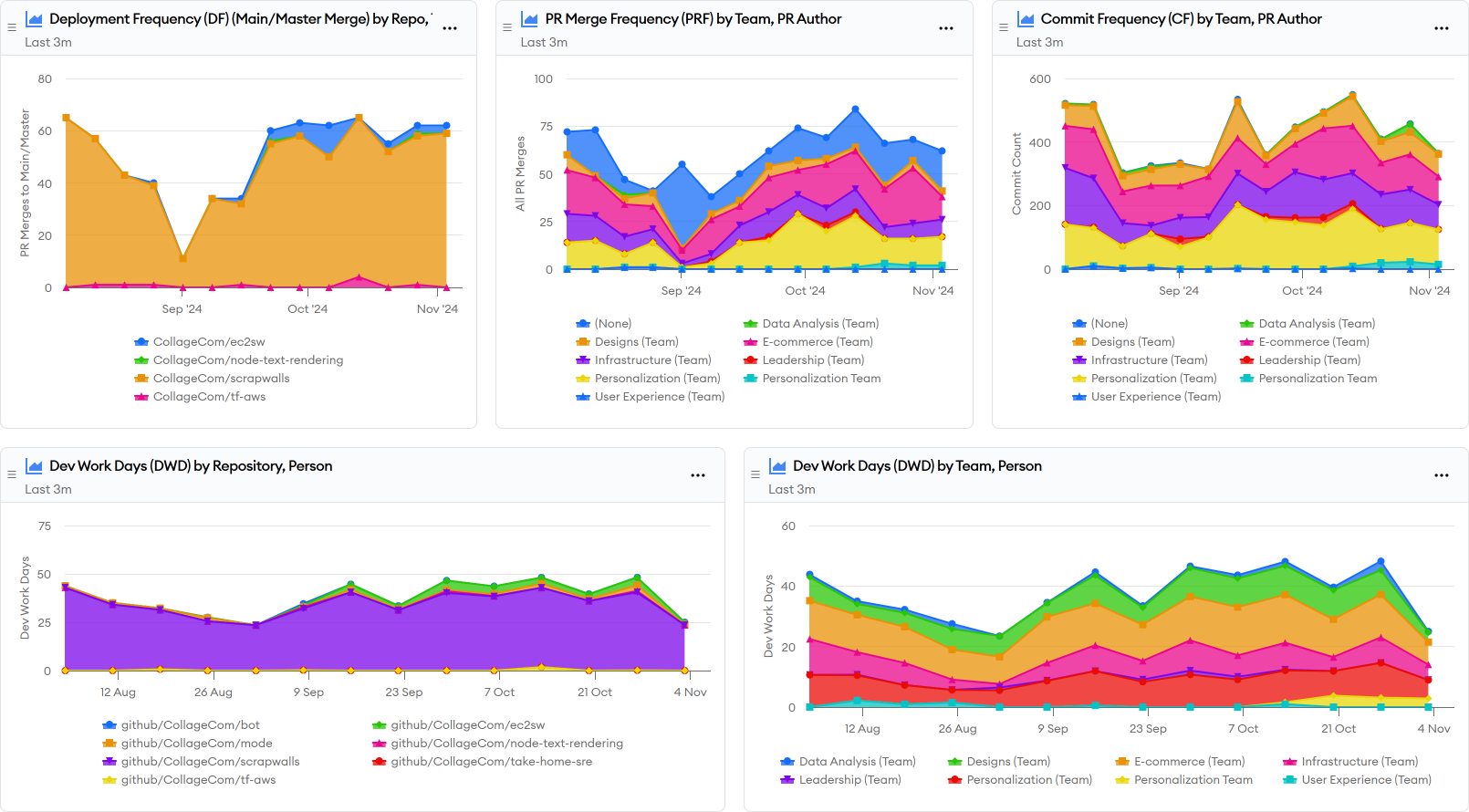Click the chart icon beside PR Merge Frequency title

(530, 19)
